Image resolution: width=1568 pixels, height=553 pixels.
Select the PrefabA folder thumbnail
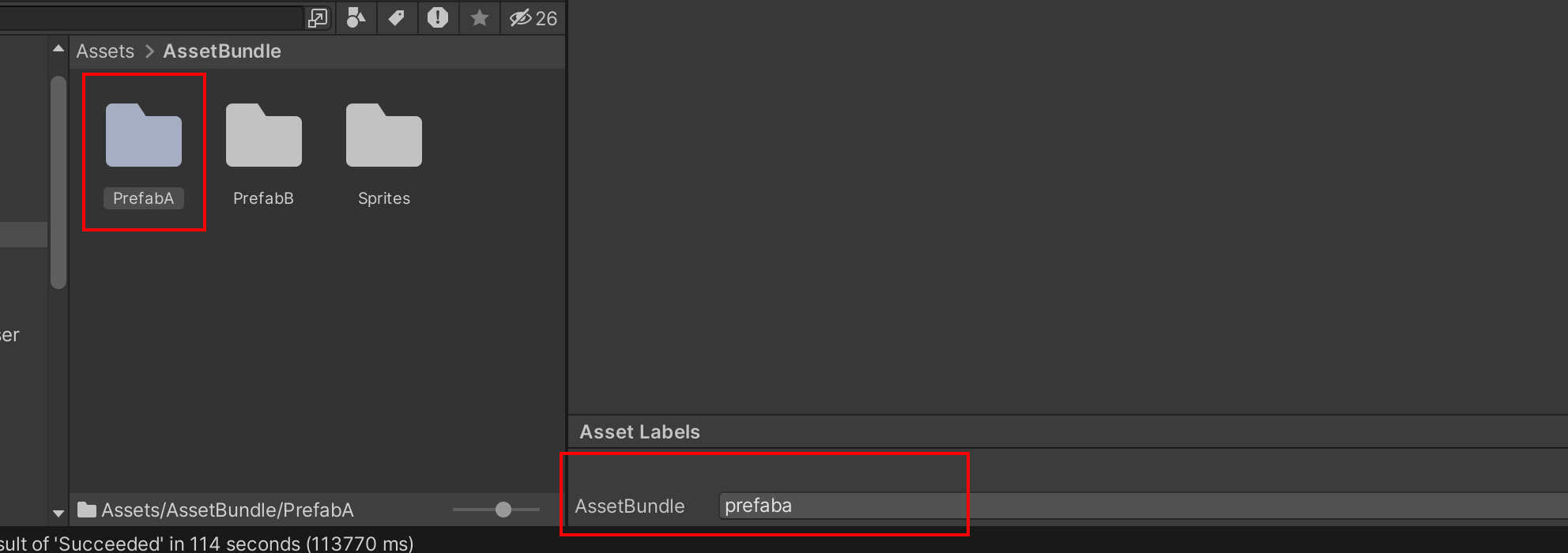point(144,135)
